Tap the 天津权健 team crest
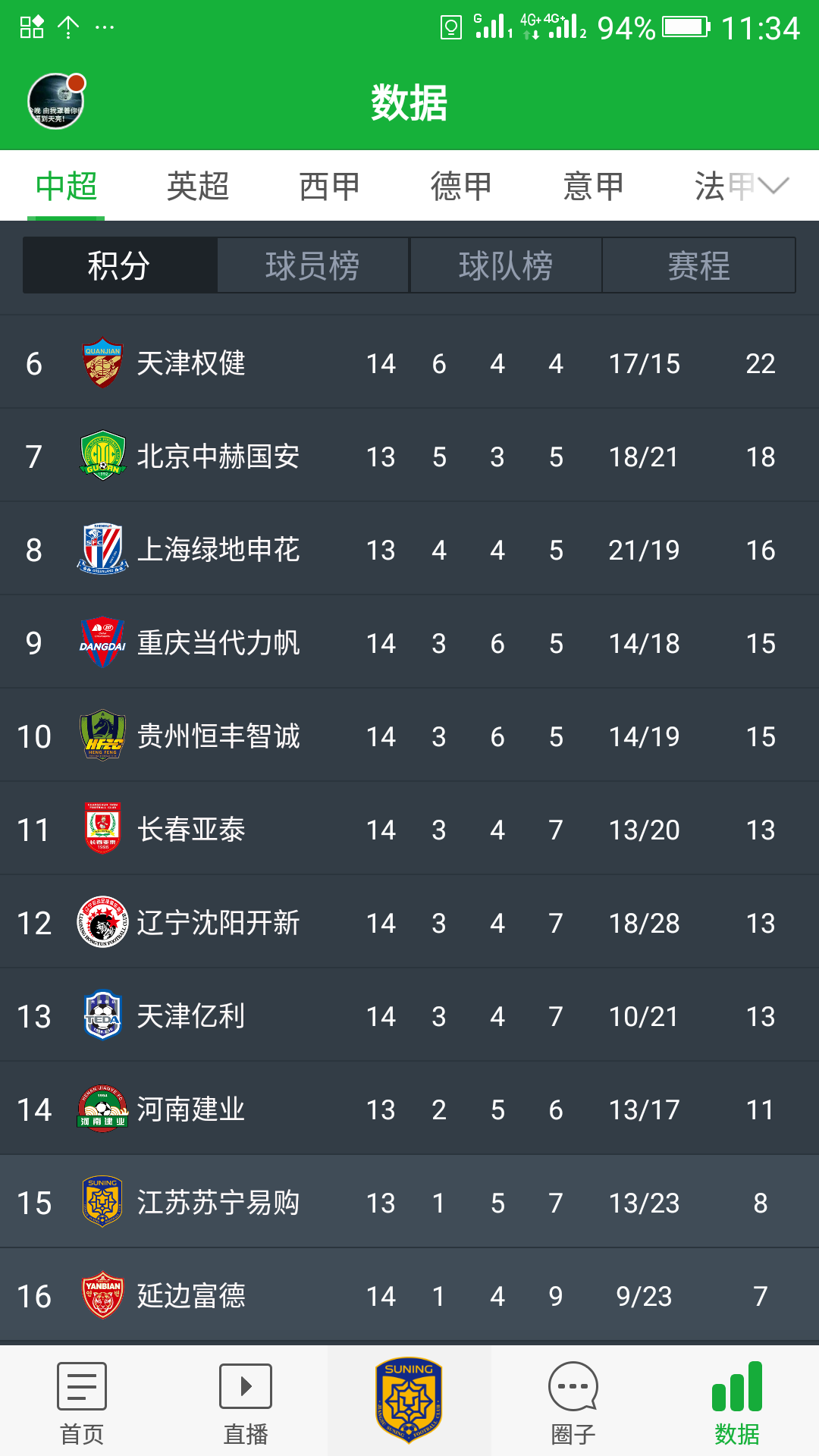 (102, 362)
